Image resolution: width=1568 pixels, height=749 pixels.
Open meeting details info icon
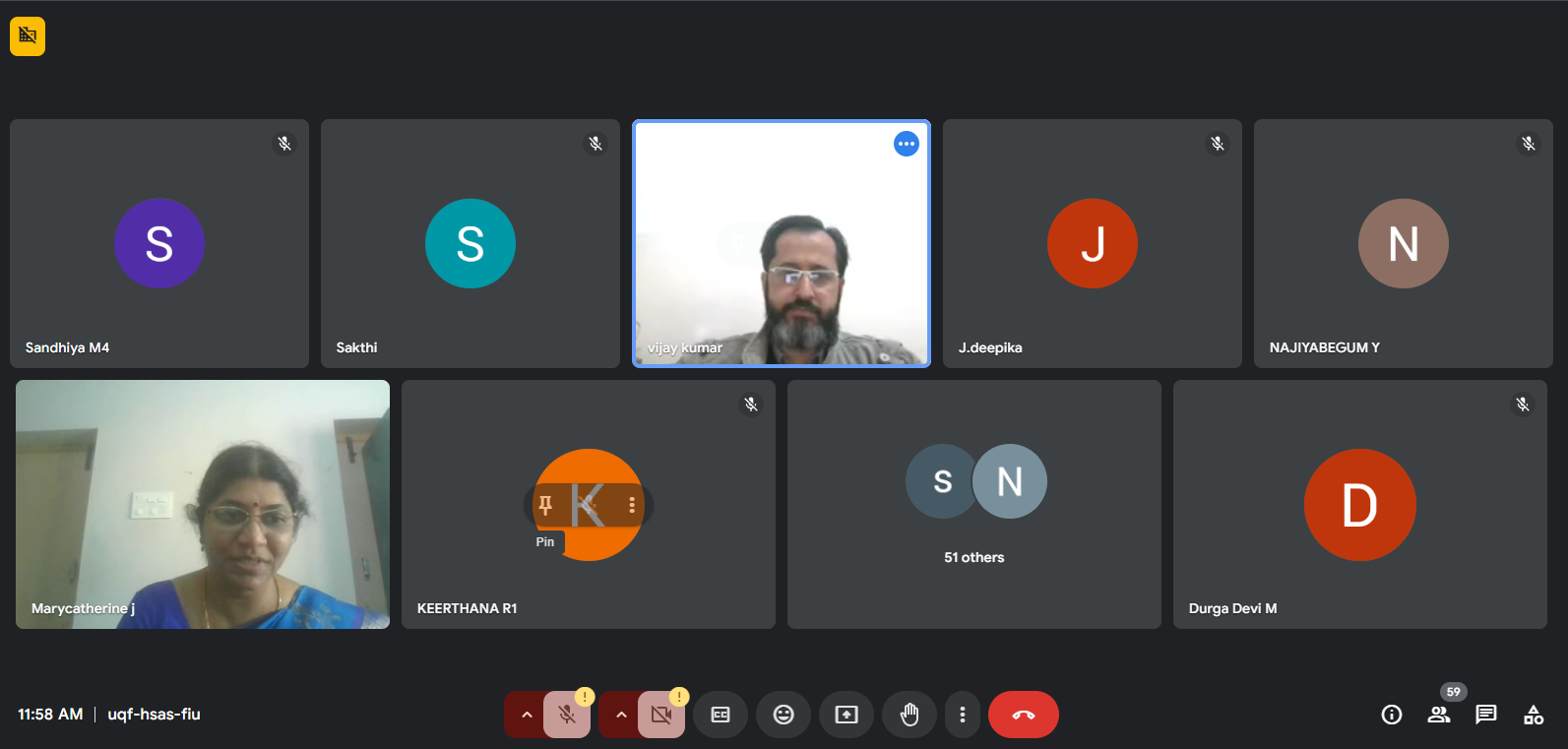point(1392,715)
